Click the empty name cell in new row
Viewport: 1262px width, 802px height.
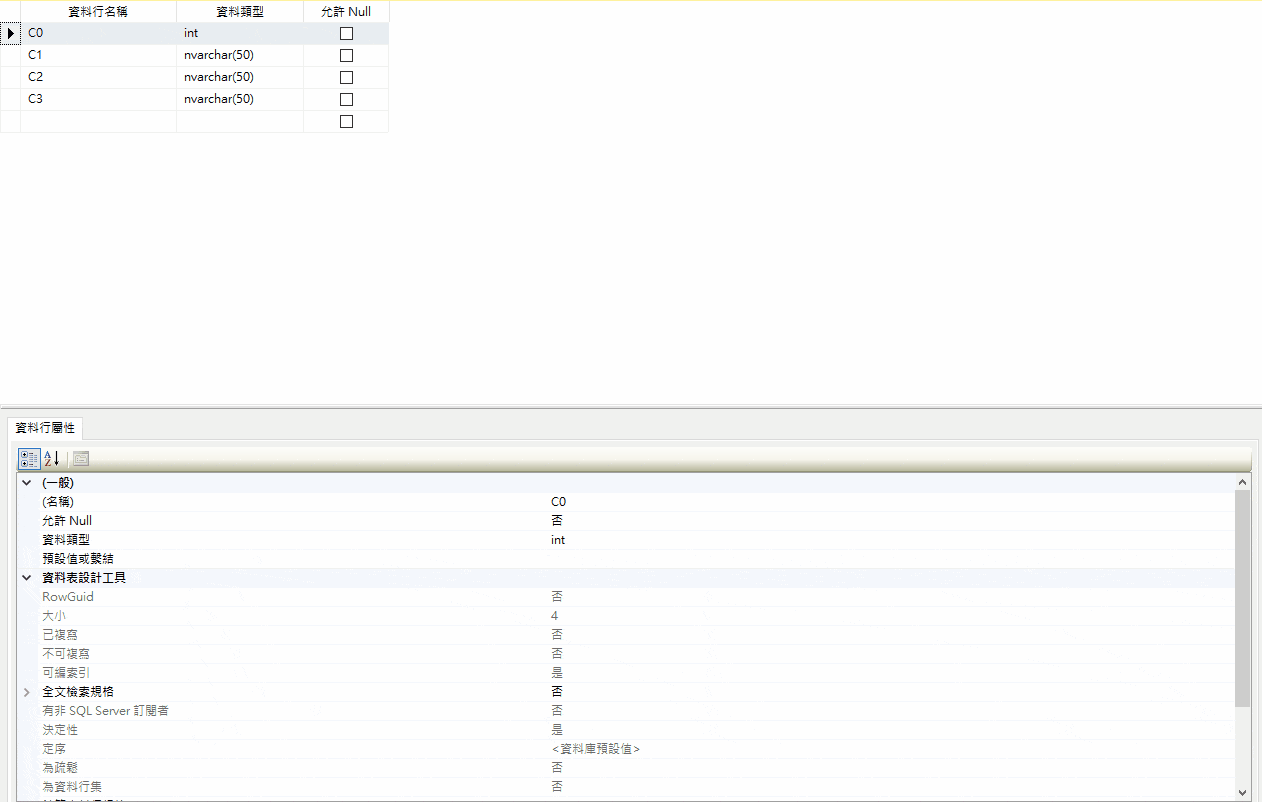click(98, 121)
